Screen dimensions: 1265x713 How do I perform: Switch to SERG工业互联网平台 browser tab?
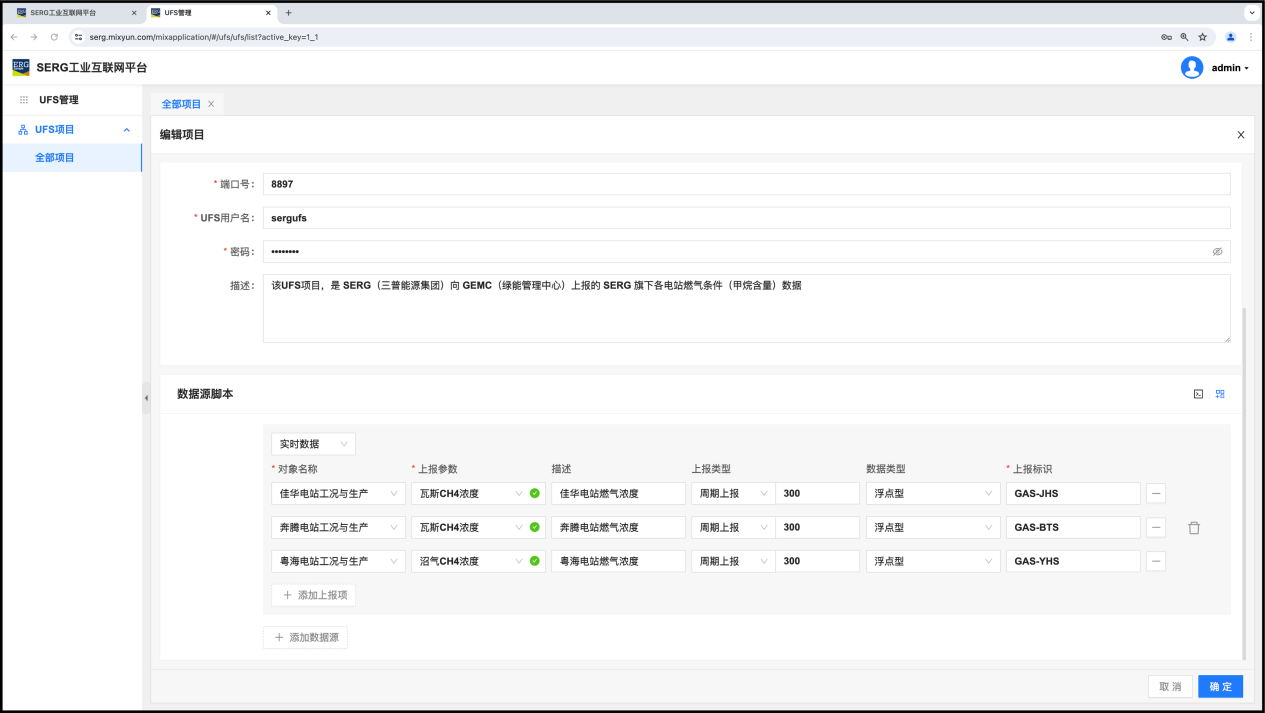70,13
